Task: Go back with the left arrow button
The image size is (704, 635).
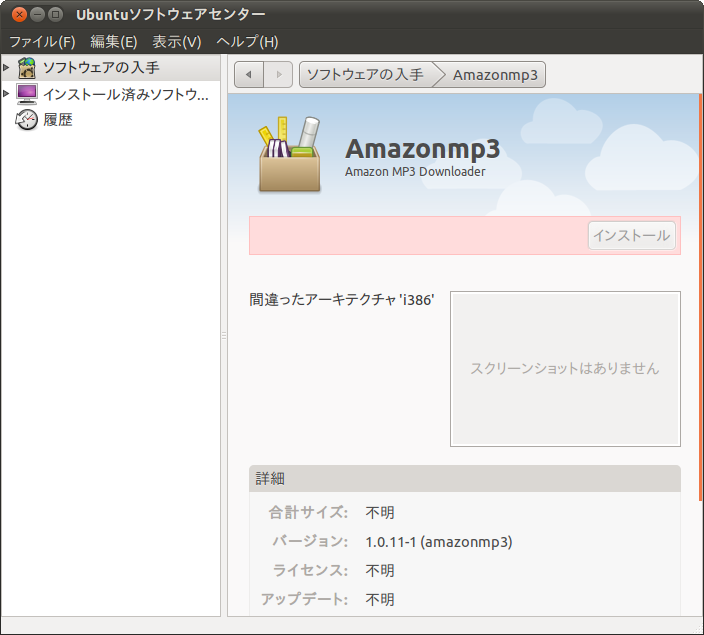Action: coord(249,75)
